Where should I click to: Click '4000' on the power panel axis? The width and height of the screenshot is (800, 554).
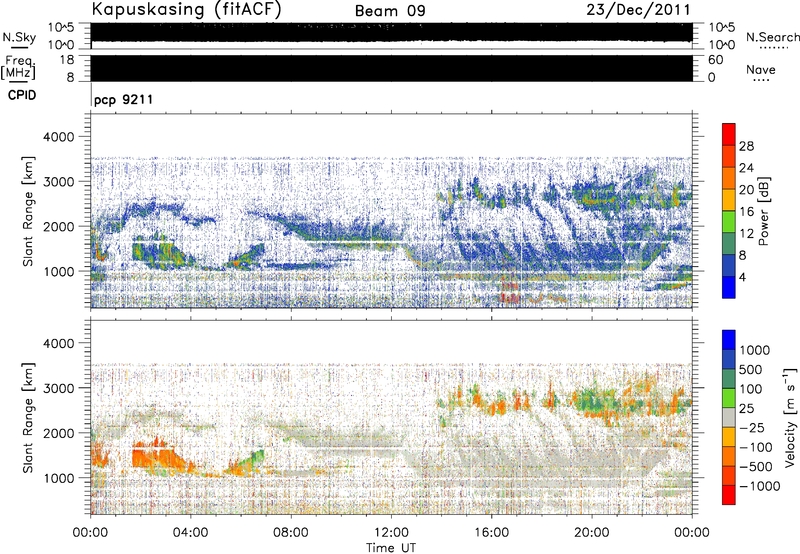click(58, 137)
